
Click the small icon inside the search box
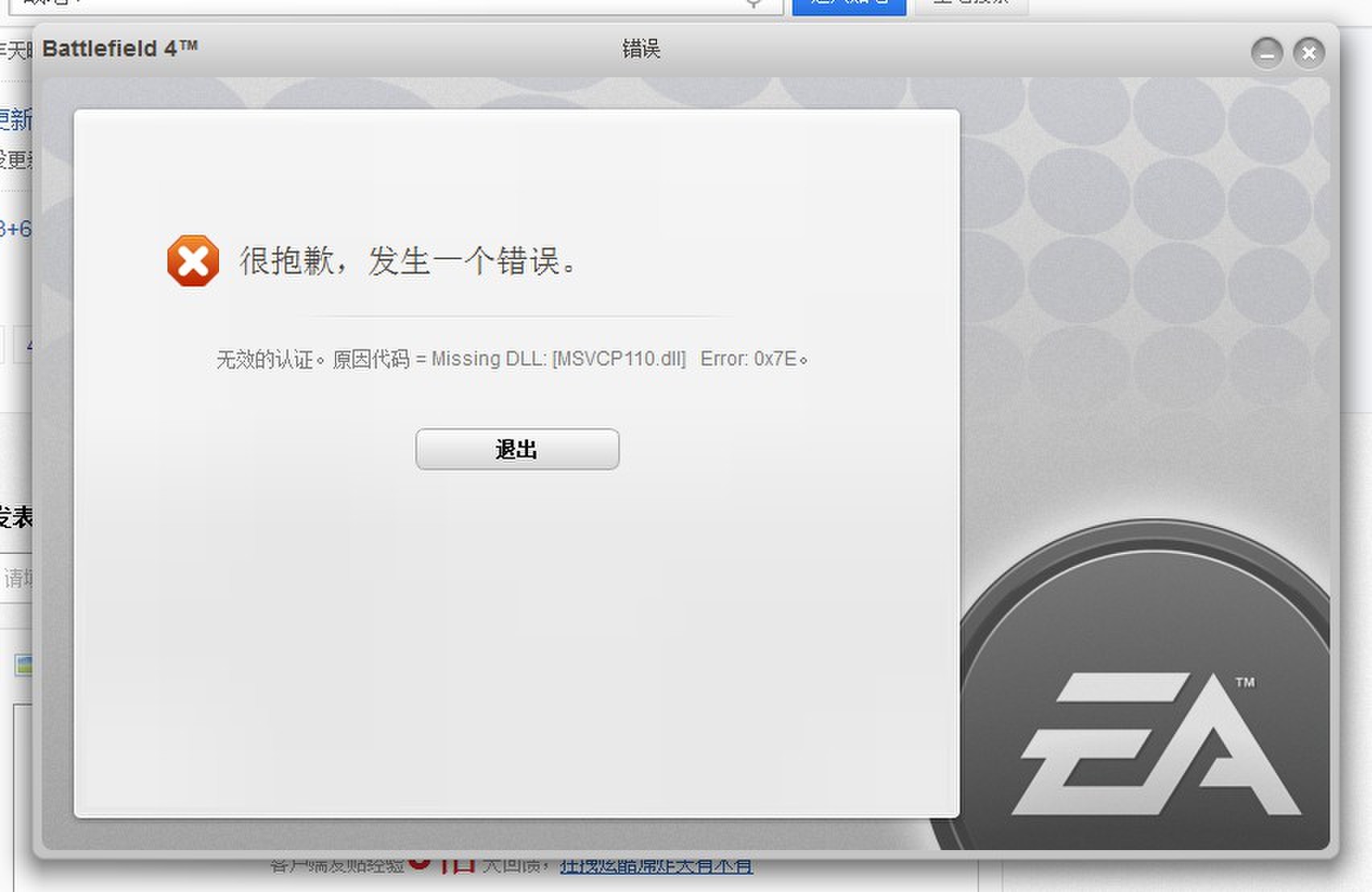[754, 4]
